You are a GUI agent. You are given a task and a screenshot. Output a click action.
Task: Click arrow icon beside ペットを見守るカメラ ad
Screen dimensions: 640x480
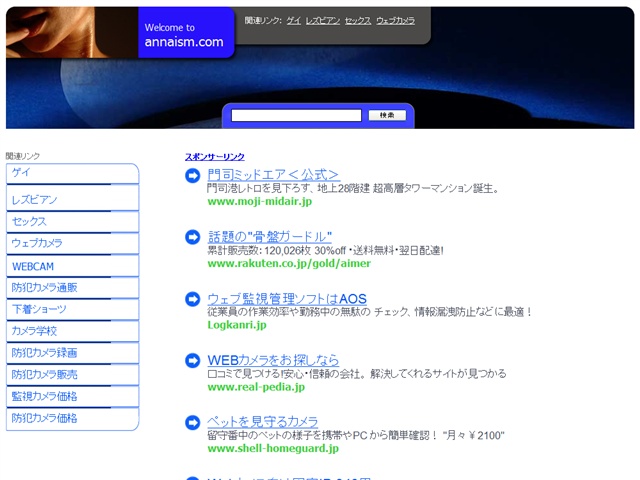(x=192, y=422)
